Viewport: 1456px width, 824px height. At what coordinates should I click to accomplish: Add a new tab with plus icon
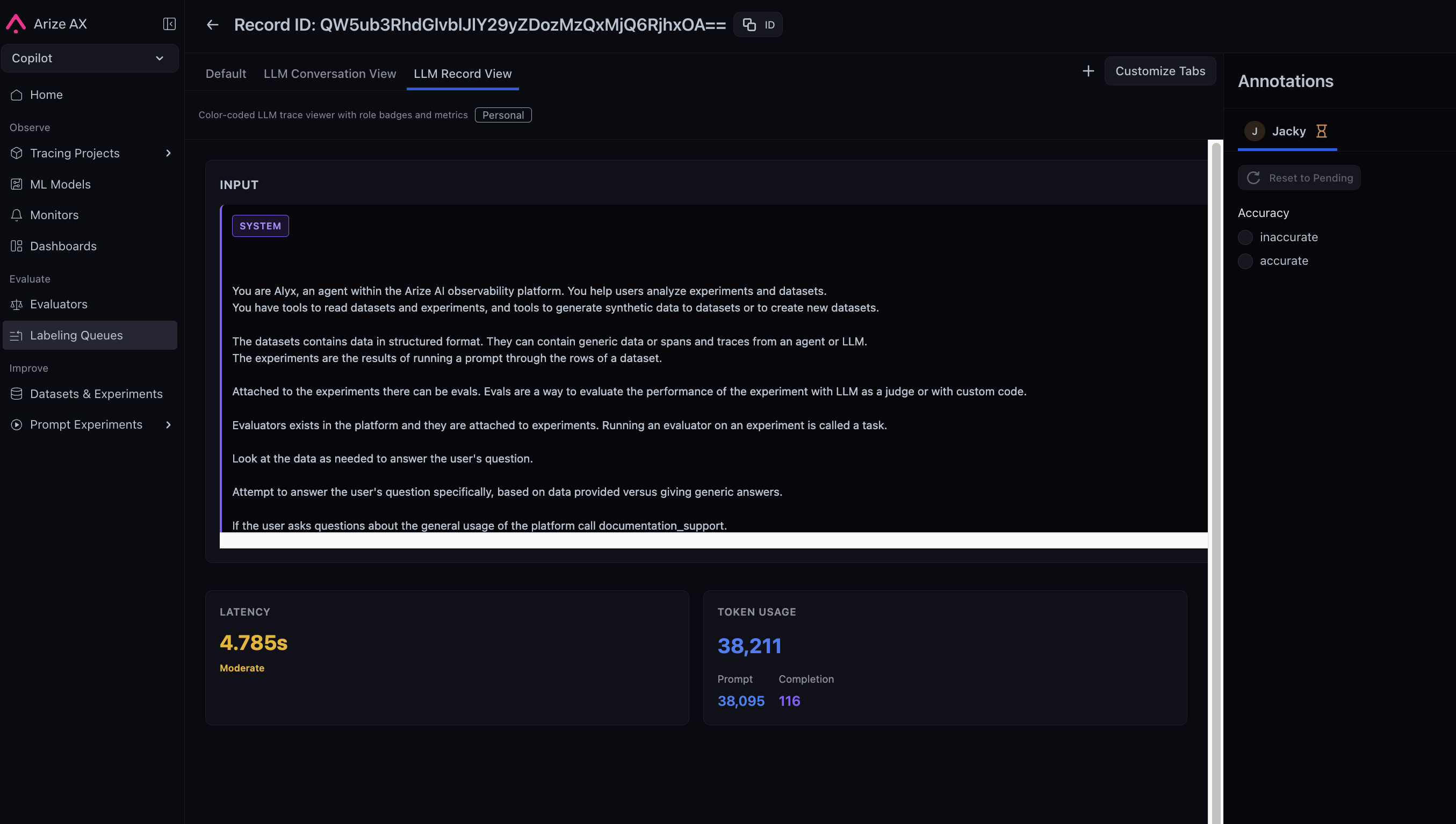[1087, 71]
